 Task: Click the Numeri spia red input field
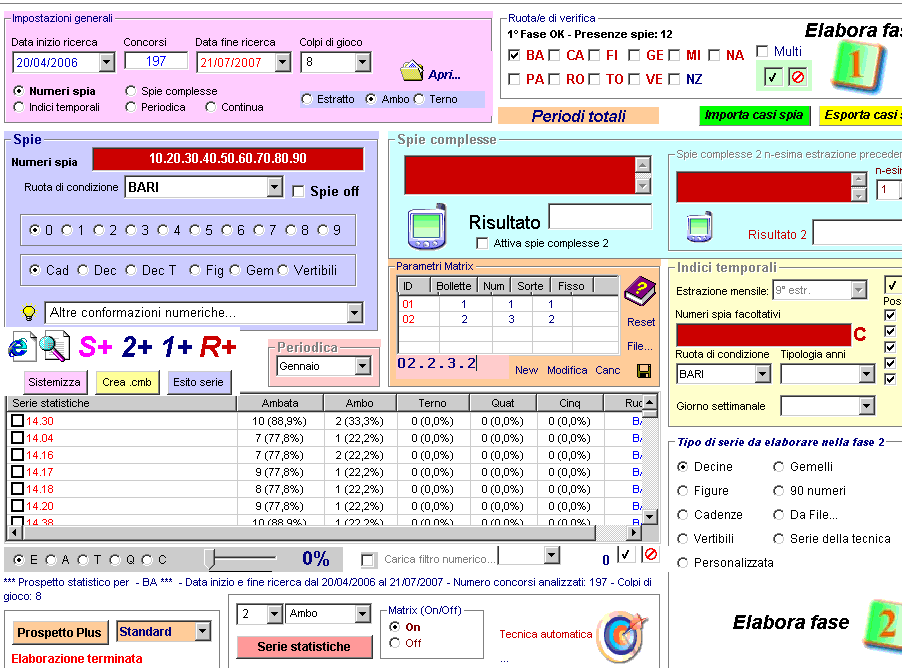click(228, 159)
